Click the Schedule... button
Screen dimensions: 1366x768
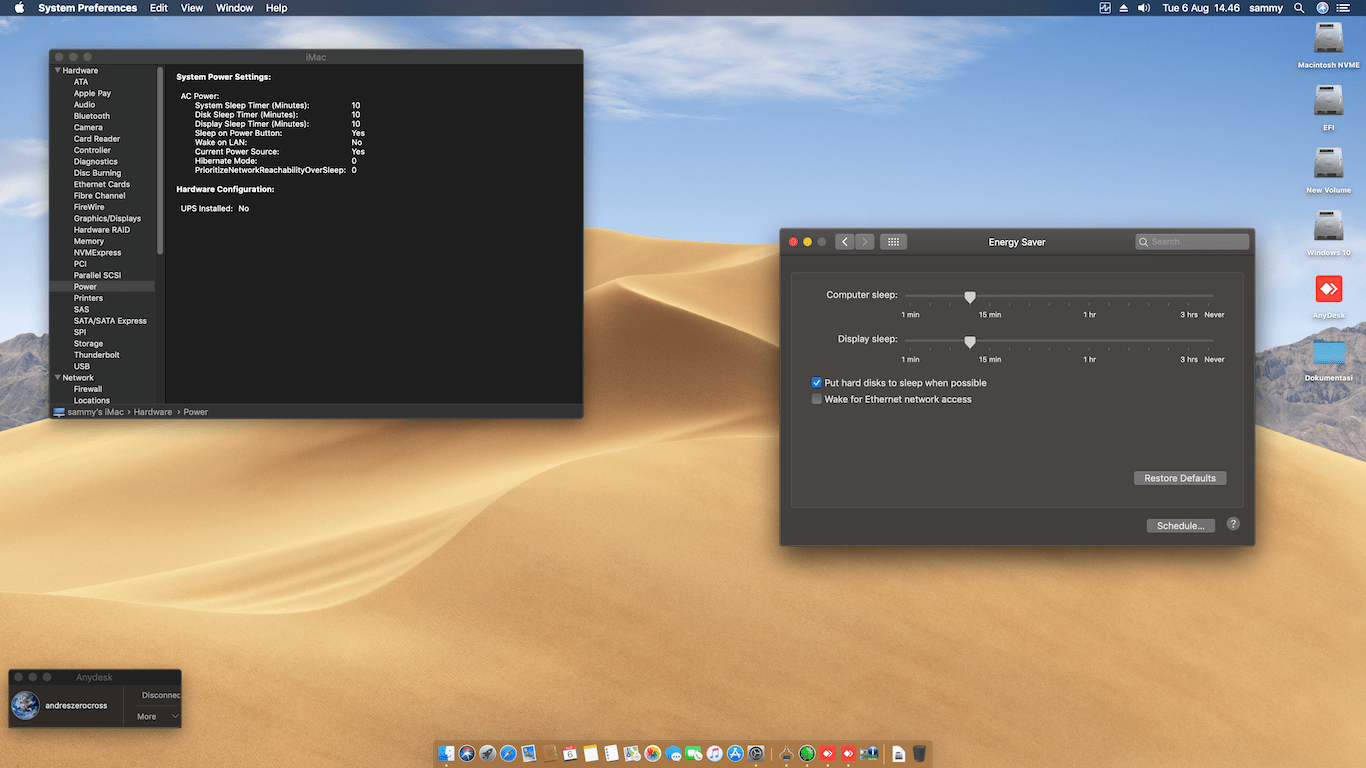(x=1180, y=525)
